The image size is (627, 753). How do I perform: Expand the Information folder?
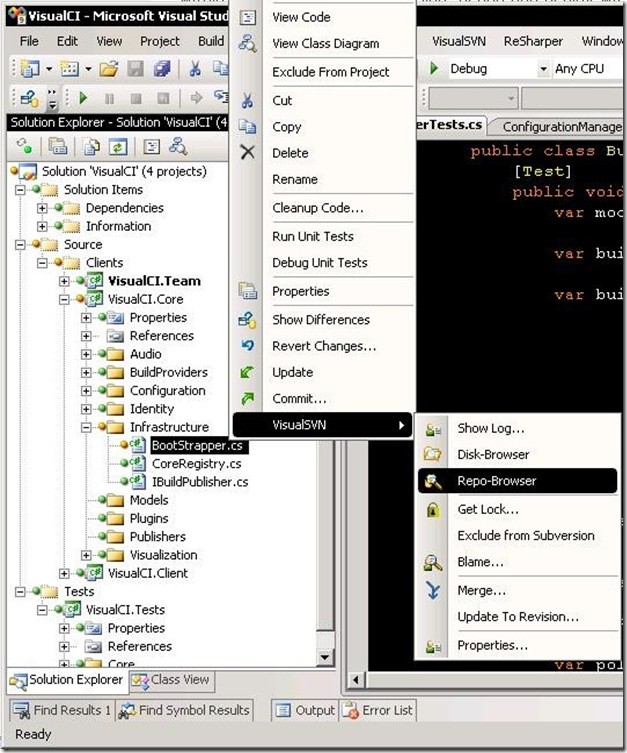(42, 226)
